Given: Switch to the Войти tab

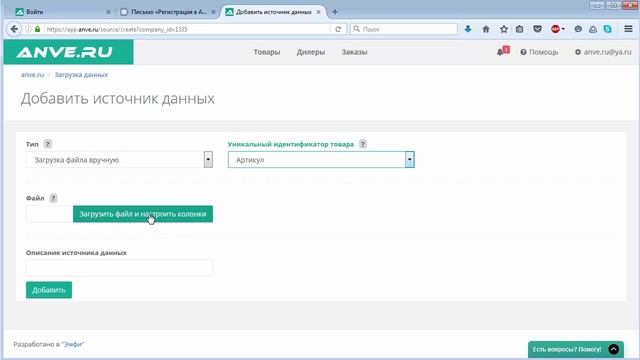Looking at the screenshot, I should point(63,12).
